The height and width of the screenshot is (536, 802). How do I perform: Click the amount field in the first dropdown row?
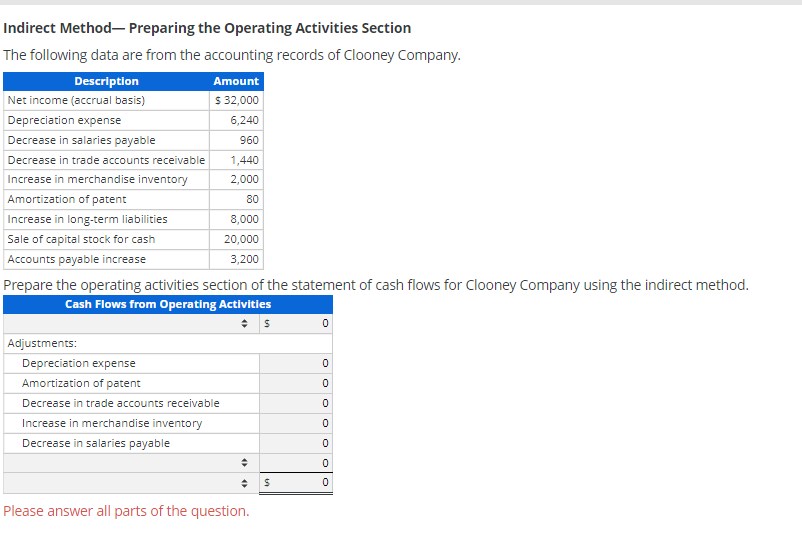pyautogui.click(x=296, y=323)
